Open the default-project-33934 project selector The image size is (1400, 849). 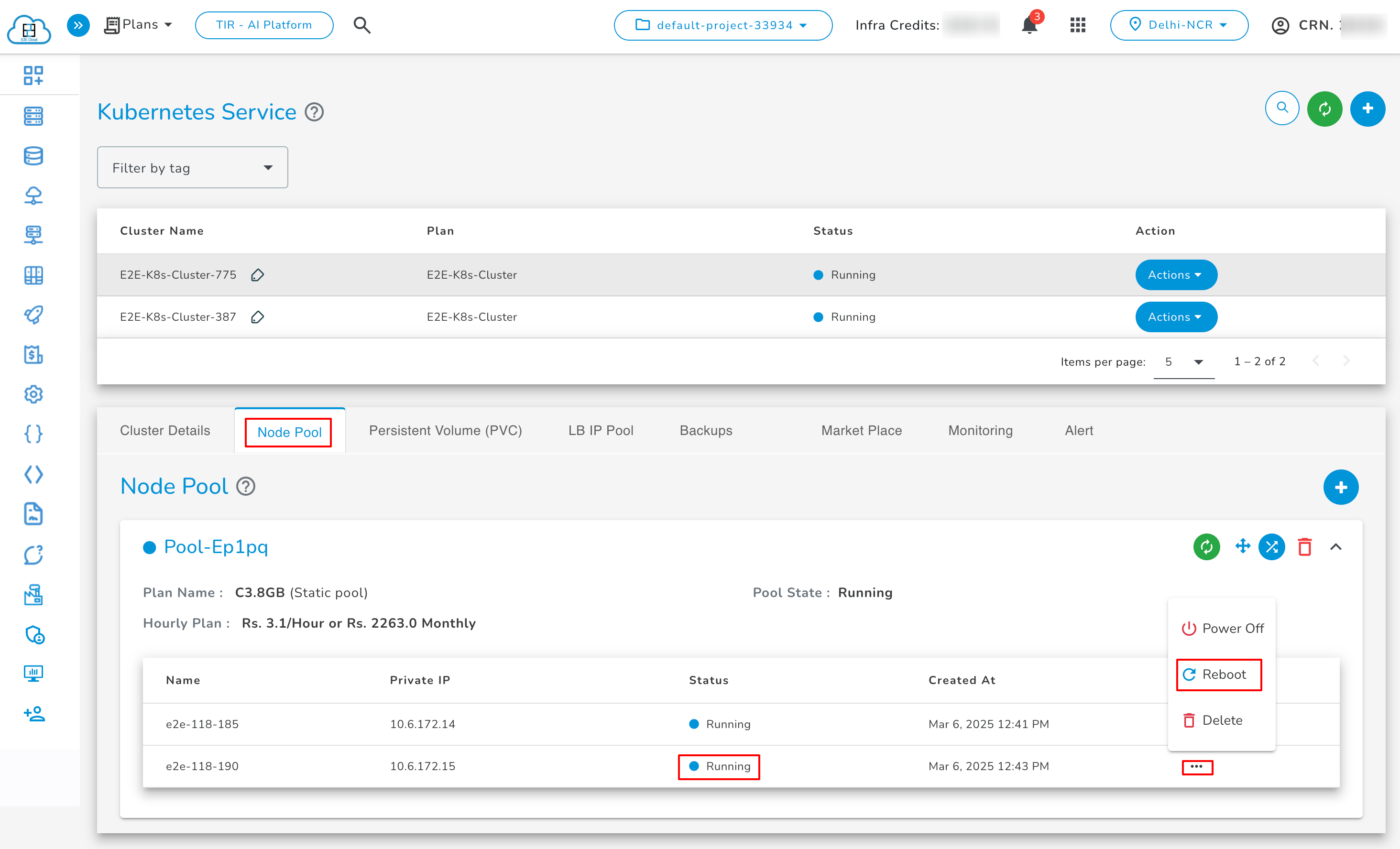tap(723, 25)
